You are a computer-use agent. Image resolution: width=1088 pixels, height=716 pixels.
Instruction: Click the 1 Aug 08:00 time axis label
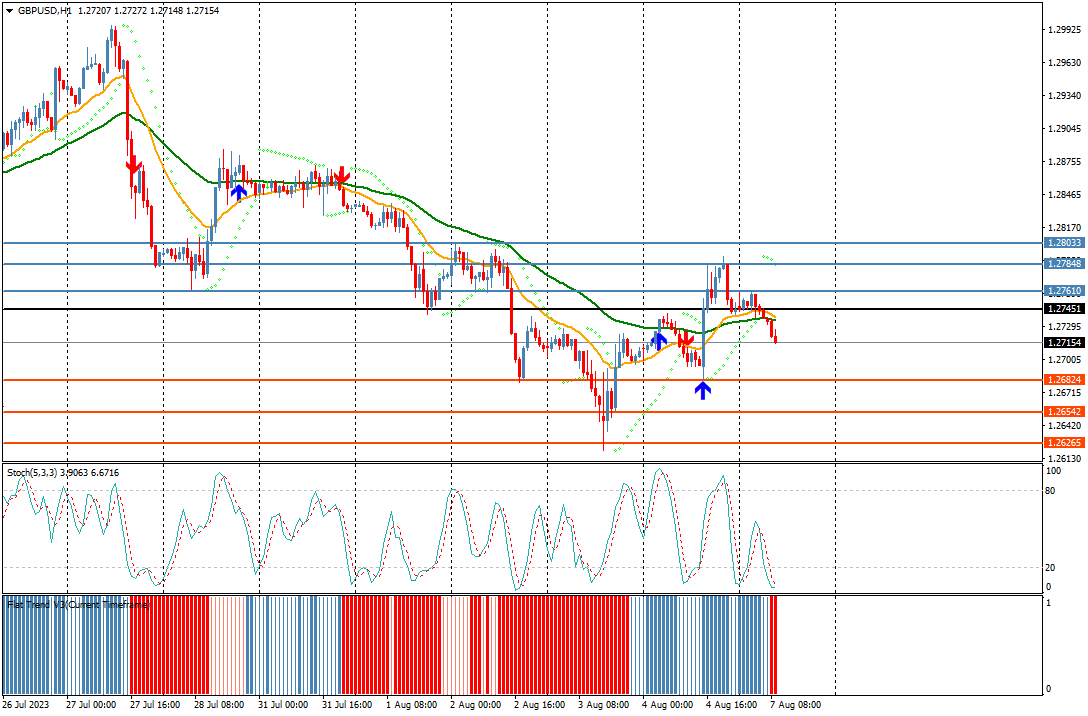[411, 705]
